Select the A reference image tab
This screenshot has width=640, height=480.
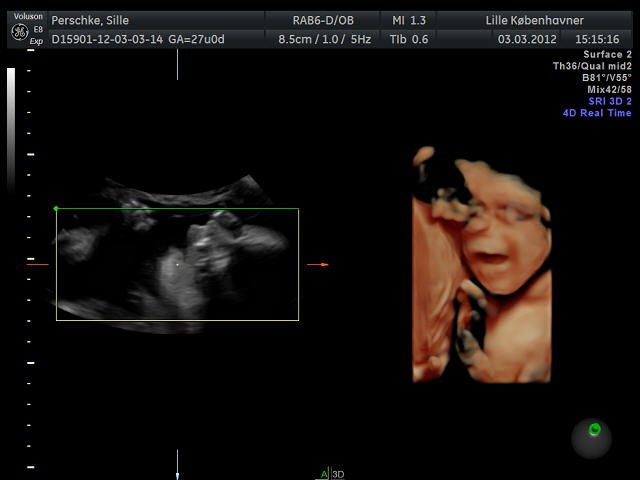coord(324,474)
